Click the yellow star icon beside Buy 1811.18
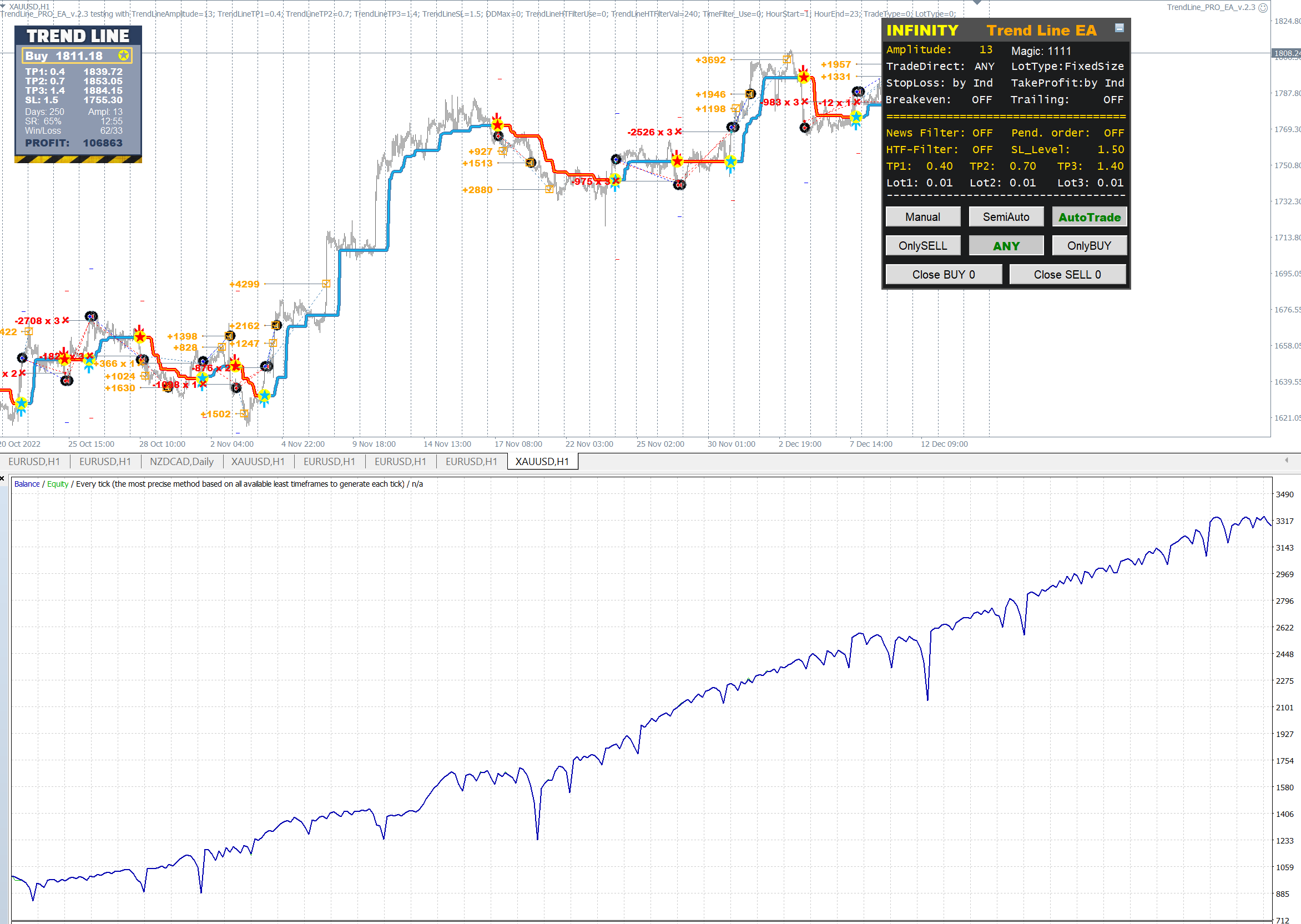The image size is (1301, 924). [x=123, y=55]
